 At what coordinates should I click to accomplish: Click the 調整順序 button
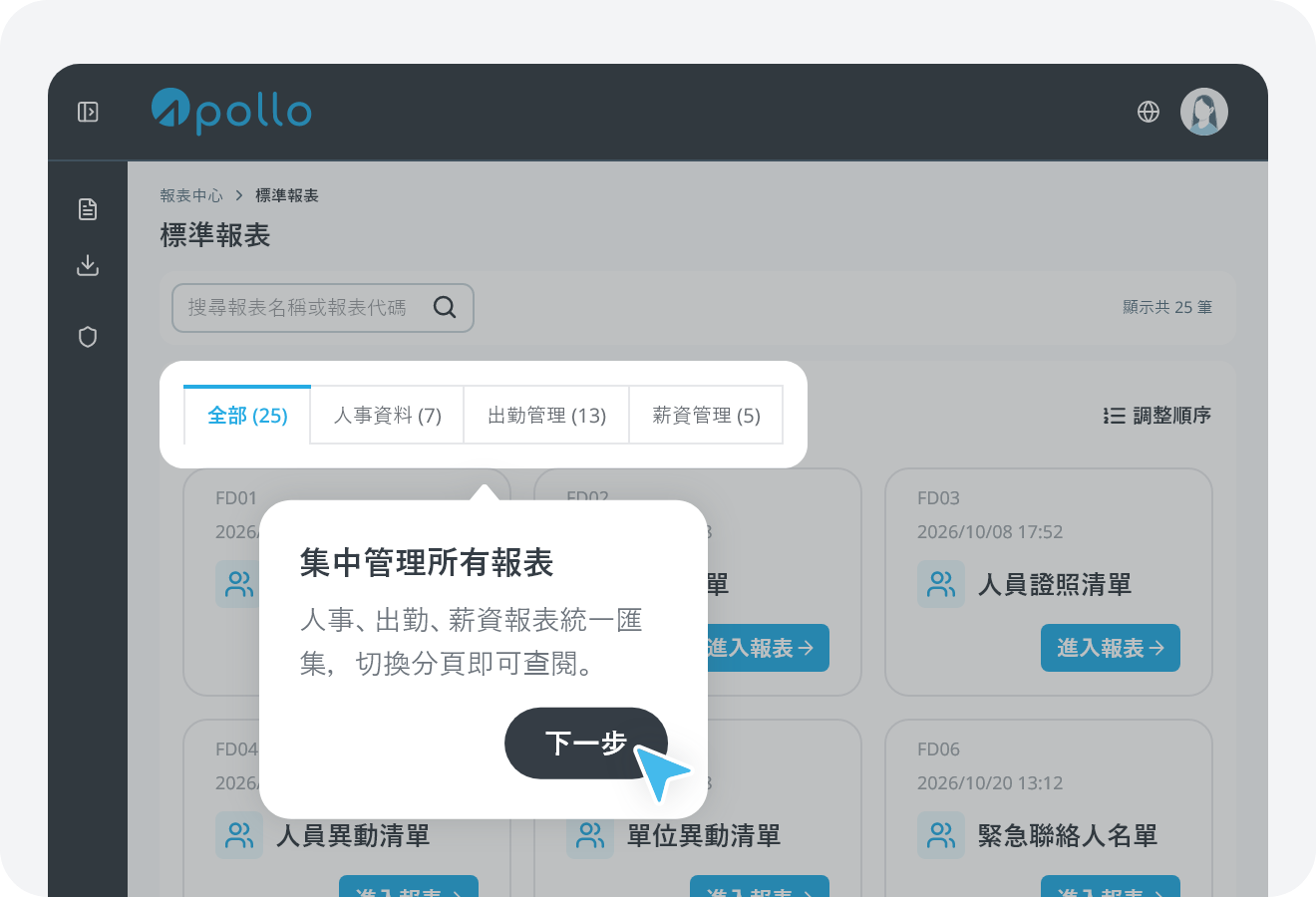[1157, 416]
